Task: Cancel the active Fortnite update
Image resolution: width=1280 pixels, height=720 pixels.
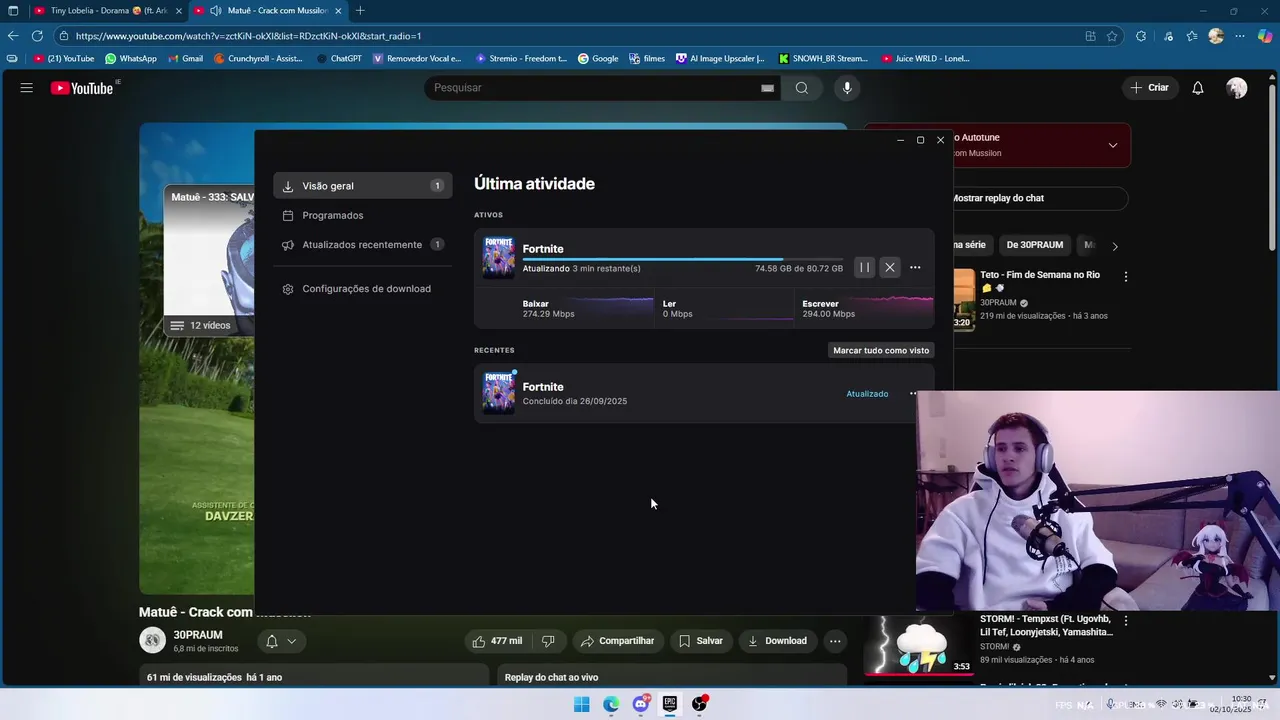Action: 890,267
